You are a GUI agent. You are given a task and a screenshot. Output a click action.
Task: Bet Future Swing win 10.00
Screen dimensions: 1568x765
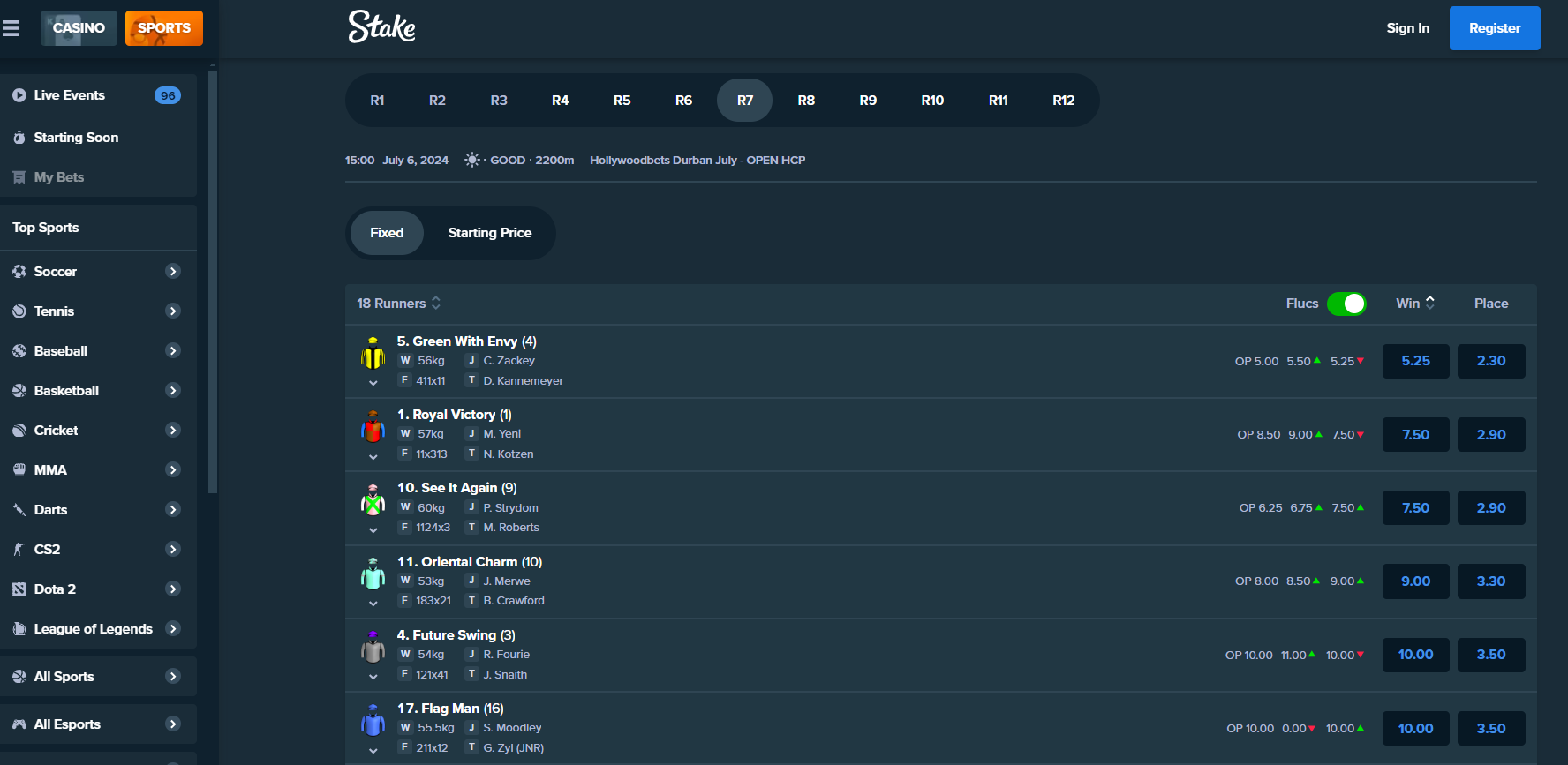(x=1416, y=655)
